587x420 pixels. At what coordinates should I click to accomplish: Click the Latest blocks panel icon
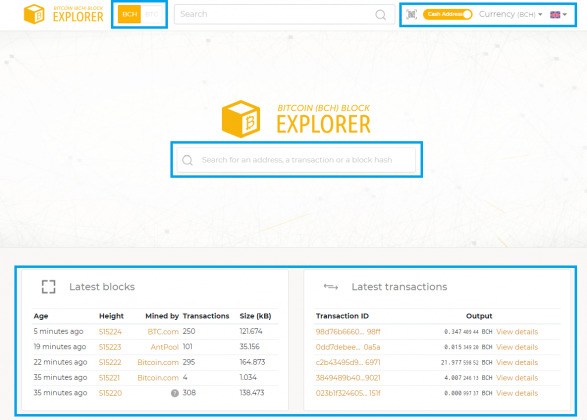point(48,287)
